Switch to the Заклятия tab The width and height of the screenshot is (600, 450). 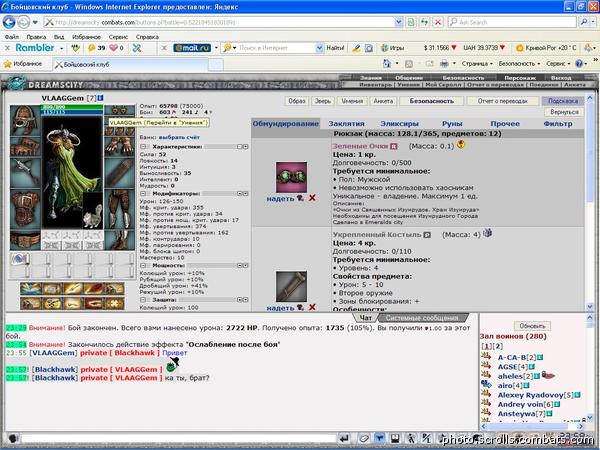(346, 124)
